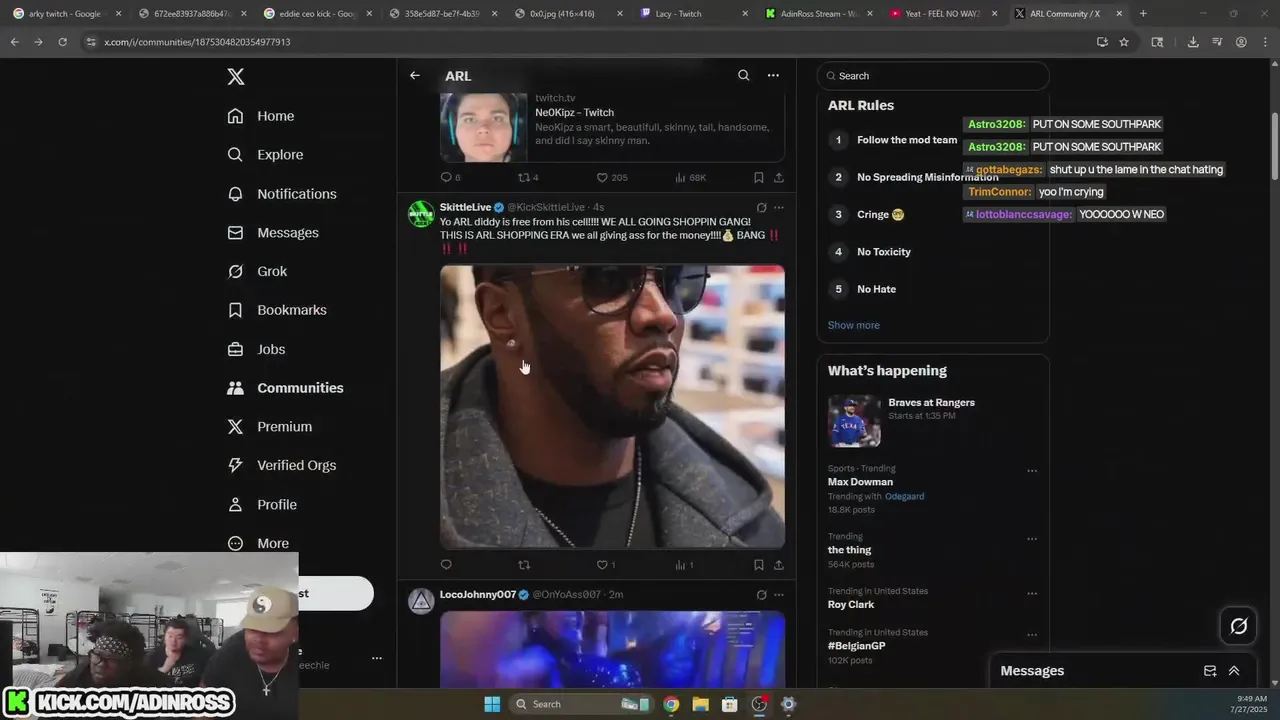Open Explore in left sidebar
The image size is (1280, 720).
tap(265, 155)
